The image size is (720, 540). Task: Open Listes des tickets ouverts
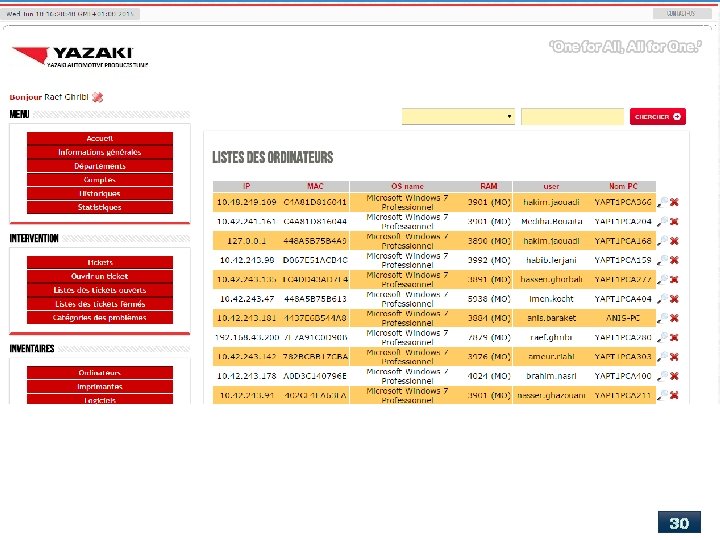coord(100,290)
